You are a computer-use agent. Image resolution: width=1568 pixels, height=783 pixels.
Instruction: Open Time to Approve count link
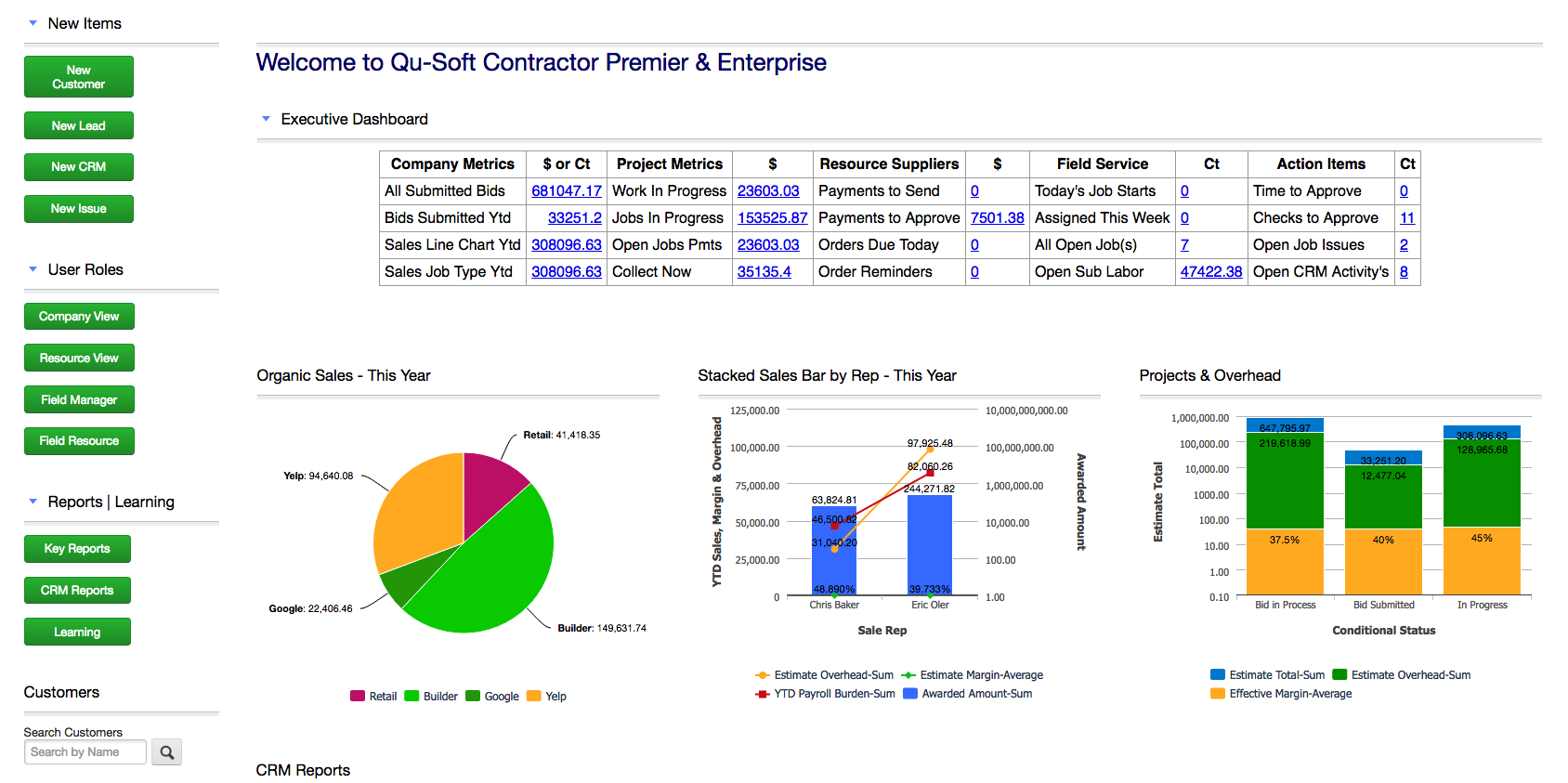point(1404,190)
